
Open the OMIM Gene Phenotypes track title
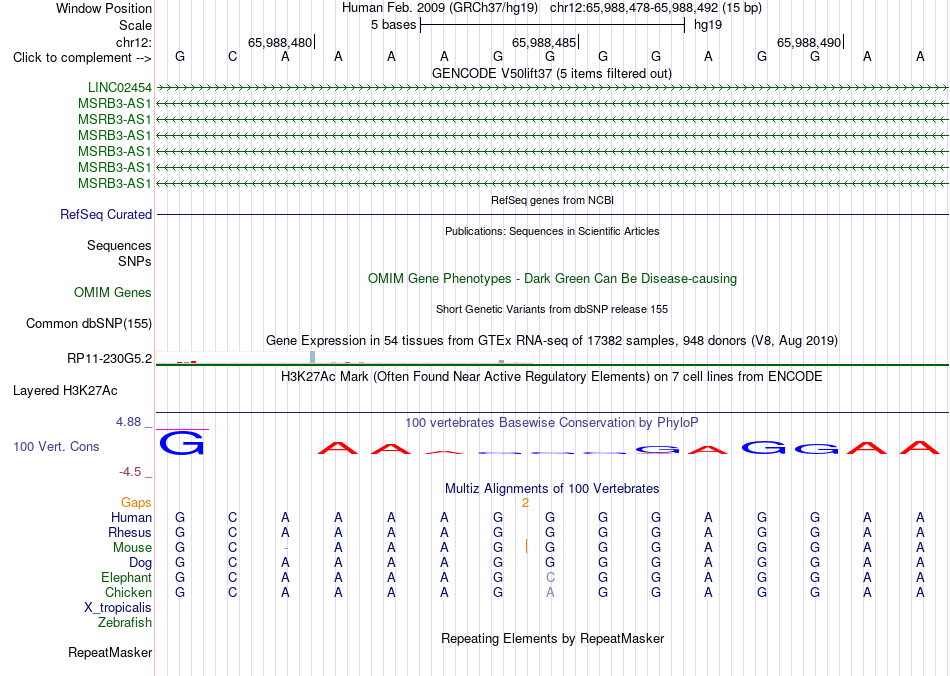tap(552, 279)
